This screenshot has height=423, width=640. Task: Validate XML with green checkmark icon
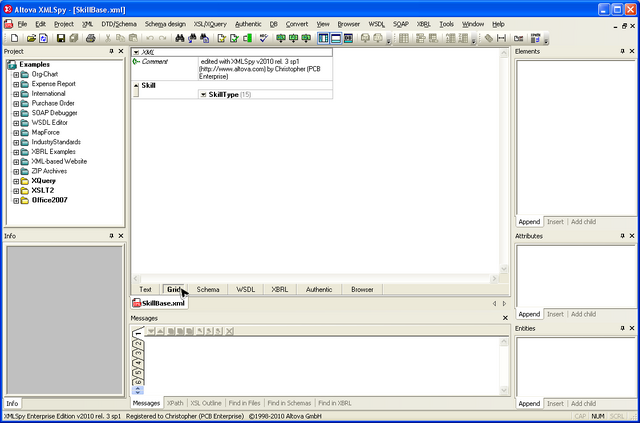tap(234, 38)
